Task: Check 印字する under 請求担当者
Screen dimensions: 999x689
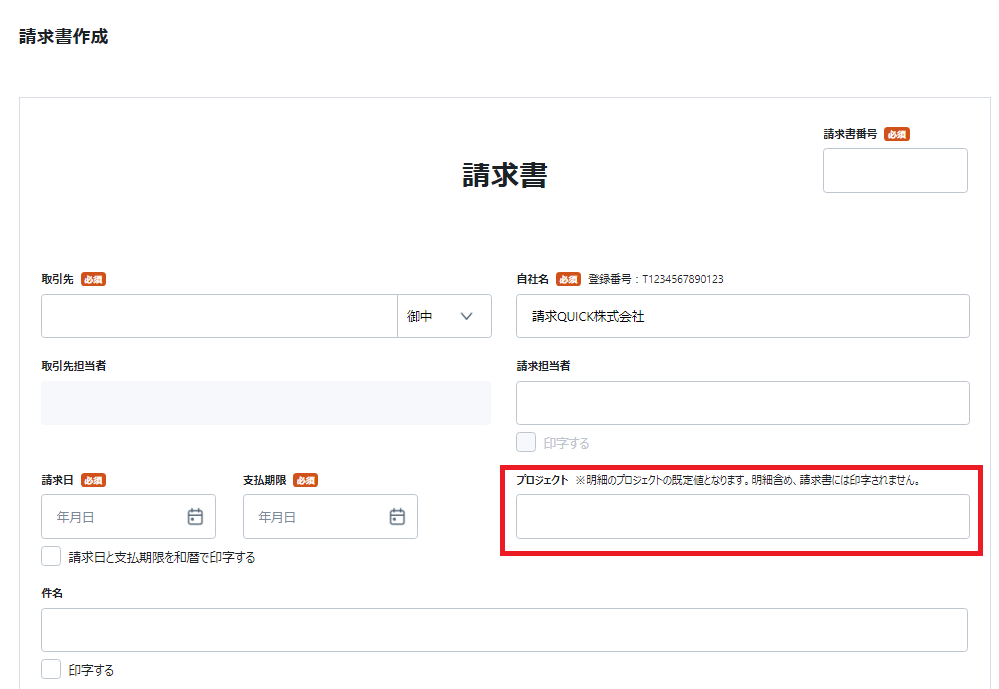Action: click(526, 442)
